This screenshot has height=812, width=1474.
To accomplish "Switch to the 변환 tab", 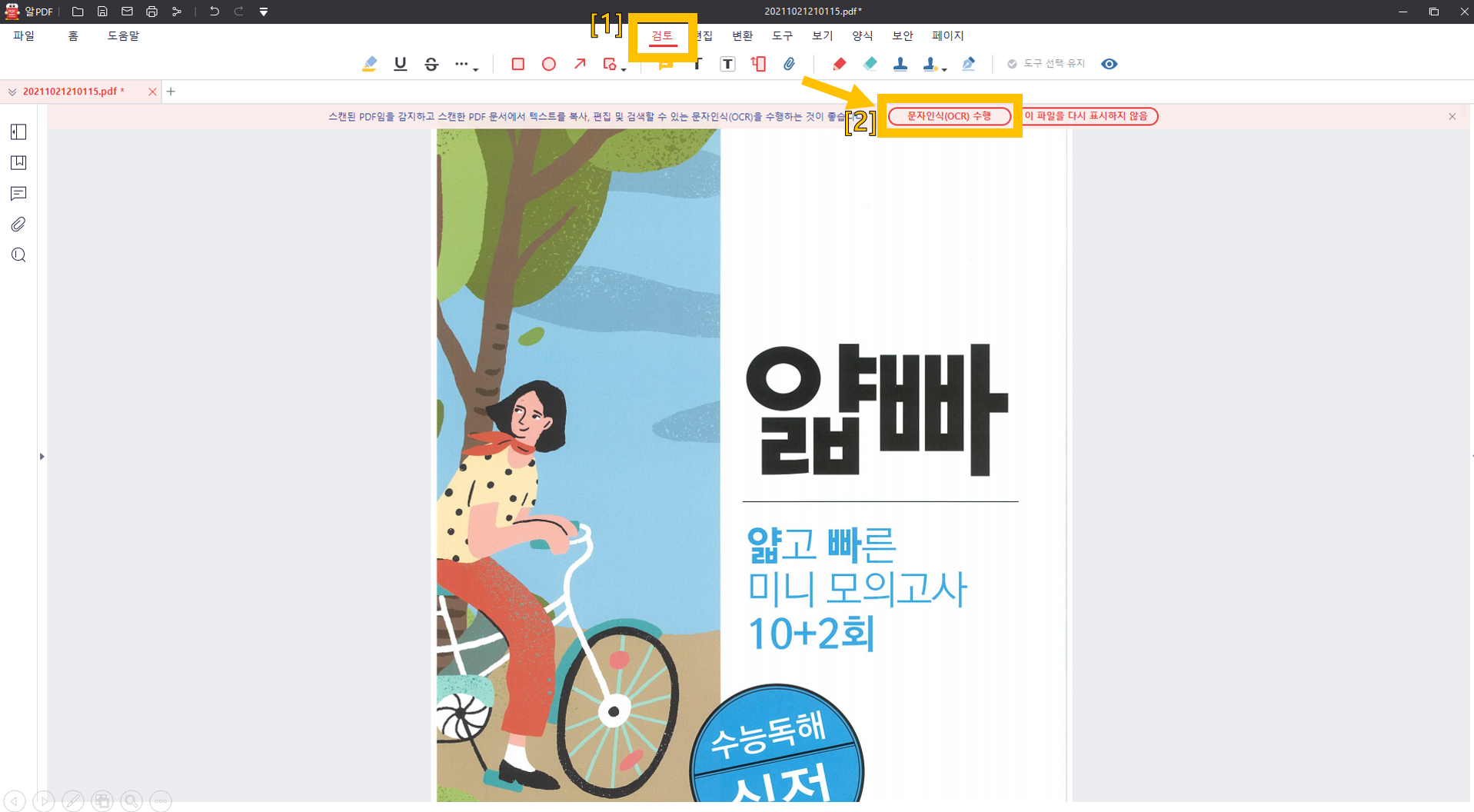I will [x=742, y=36].
